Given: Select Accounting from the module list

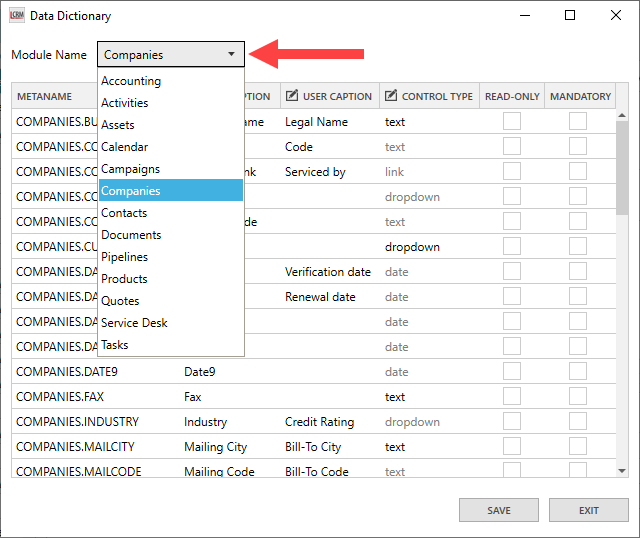Looking at the screenshot, I should [x=131, y=81].
